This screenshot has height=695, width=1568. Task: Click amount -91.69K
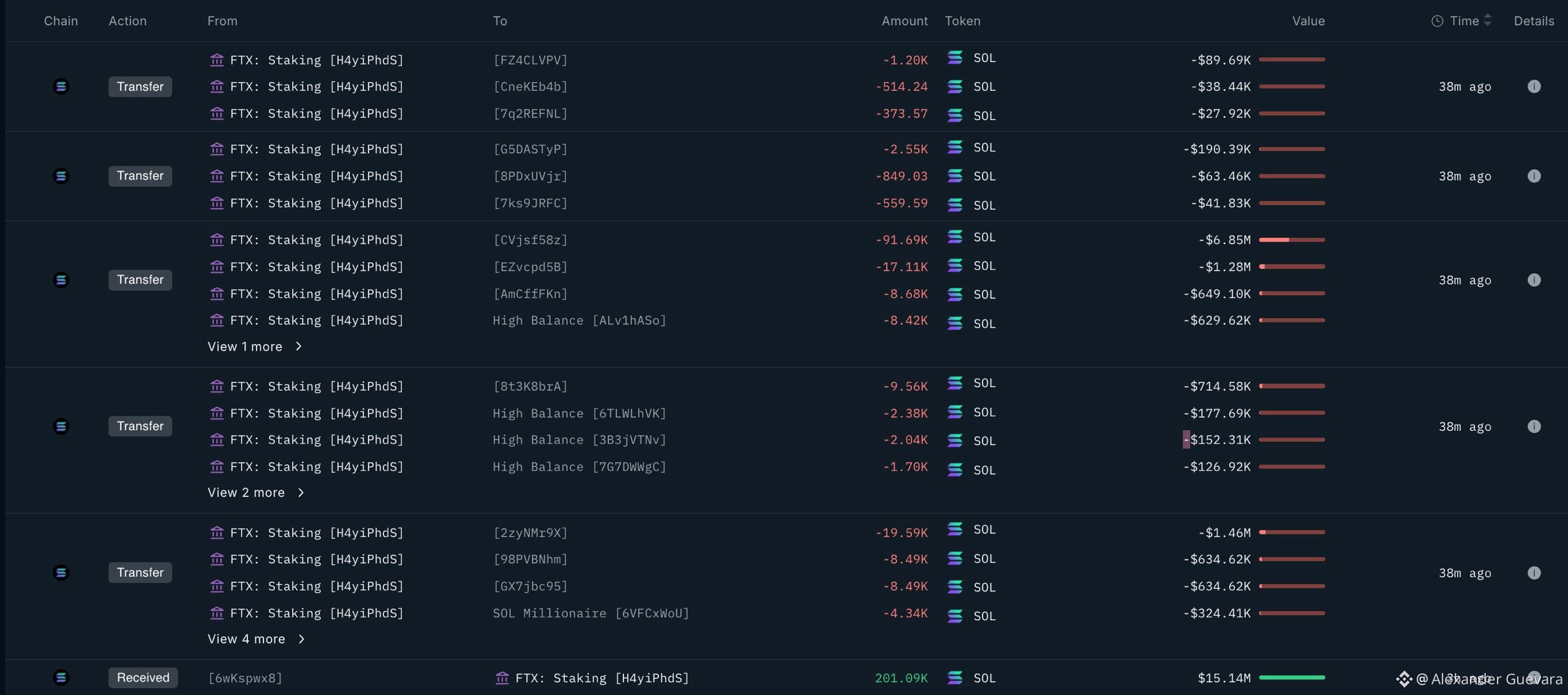click(x=901, y=240)
